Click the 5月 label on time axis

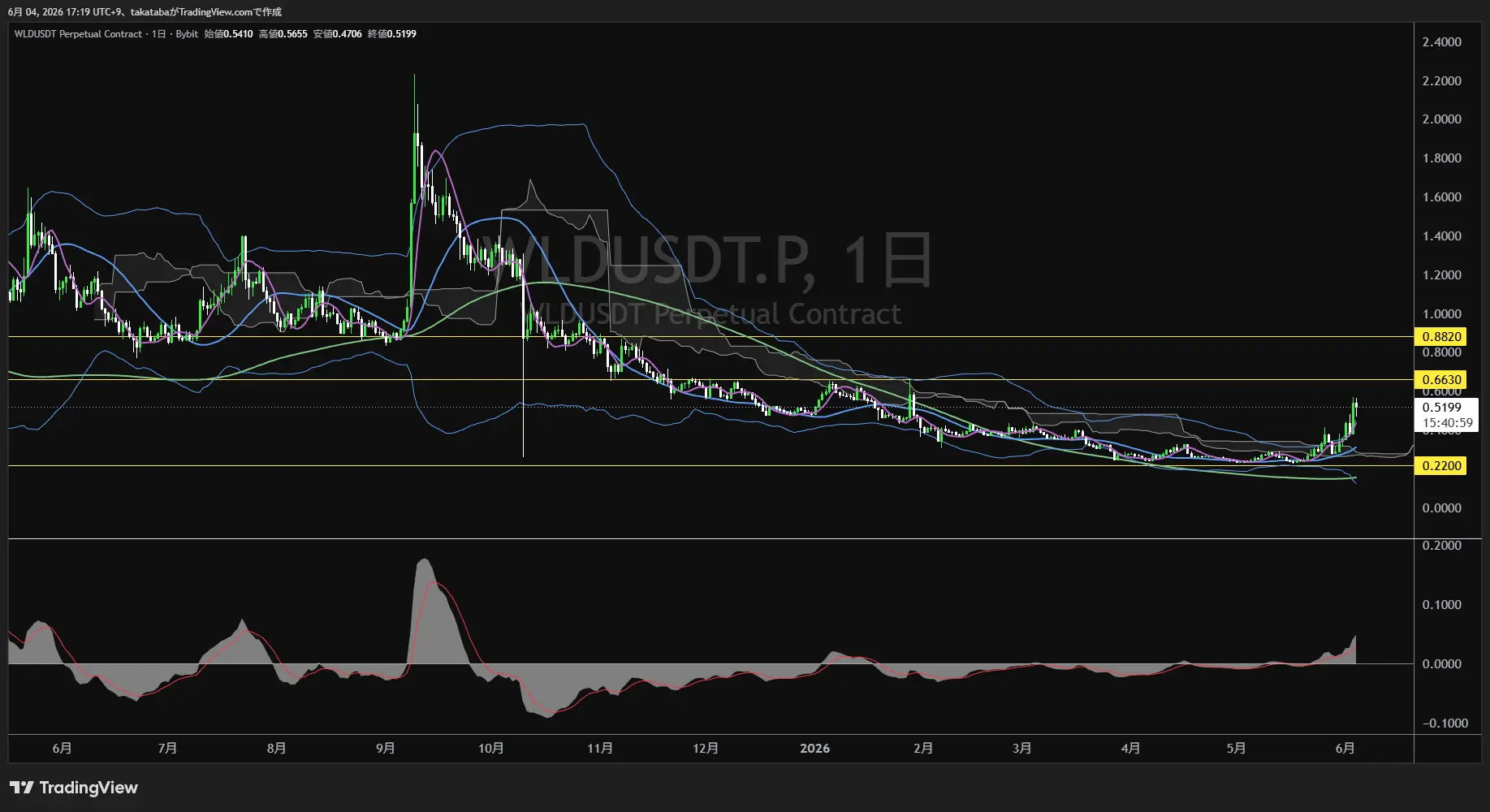[x=1236, y=749]
